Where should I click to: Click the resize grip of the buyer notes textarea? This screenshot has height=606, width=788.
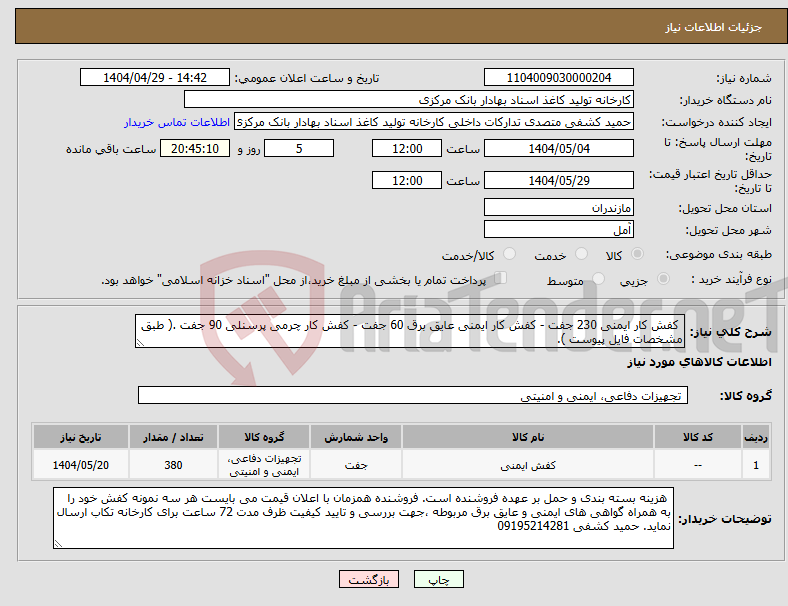pos(58,544)
